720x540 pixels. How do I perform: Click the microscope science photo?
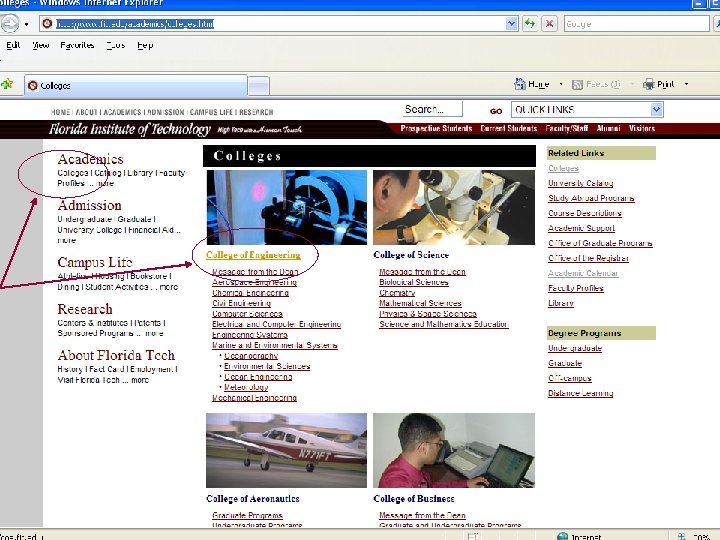454,207
